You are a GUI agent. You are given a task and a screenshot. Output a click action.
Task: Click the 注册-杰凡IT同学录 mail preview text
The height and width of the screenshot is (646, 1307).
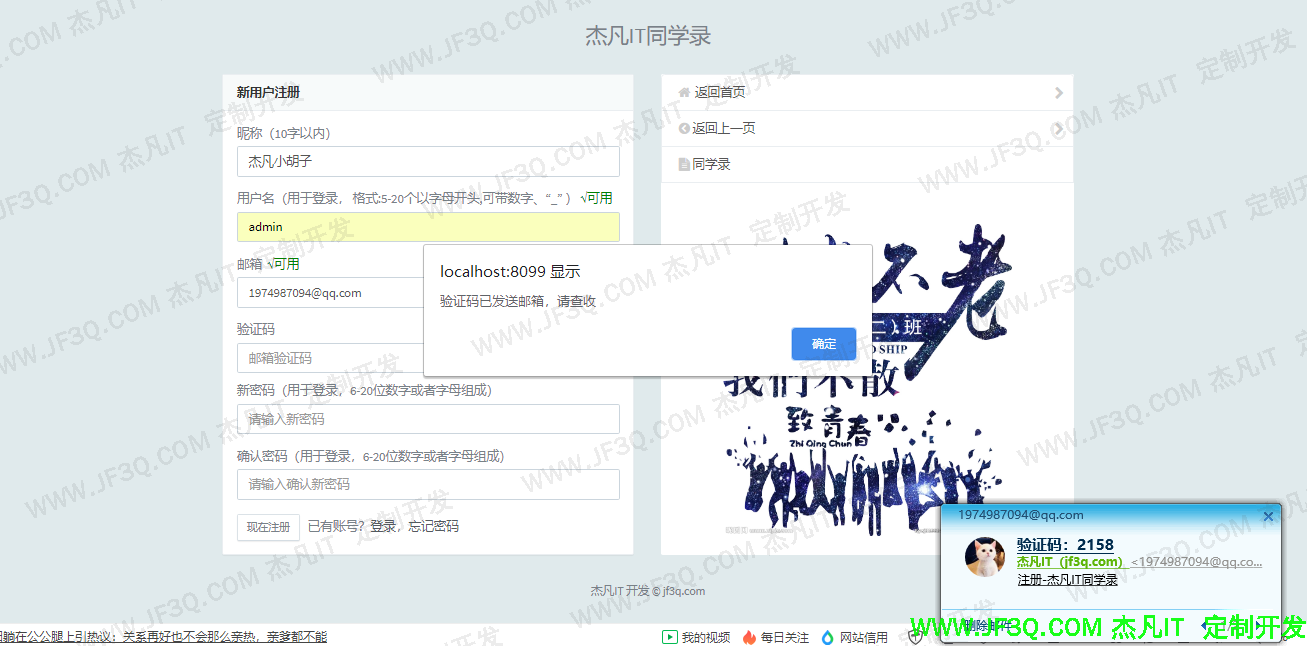[x=1067, y=580]
